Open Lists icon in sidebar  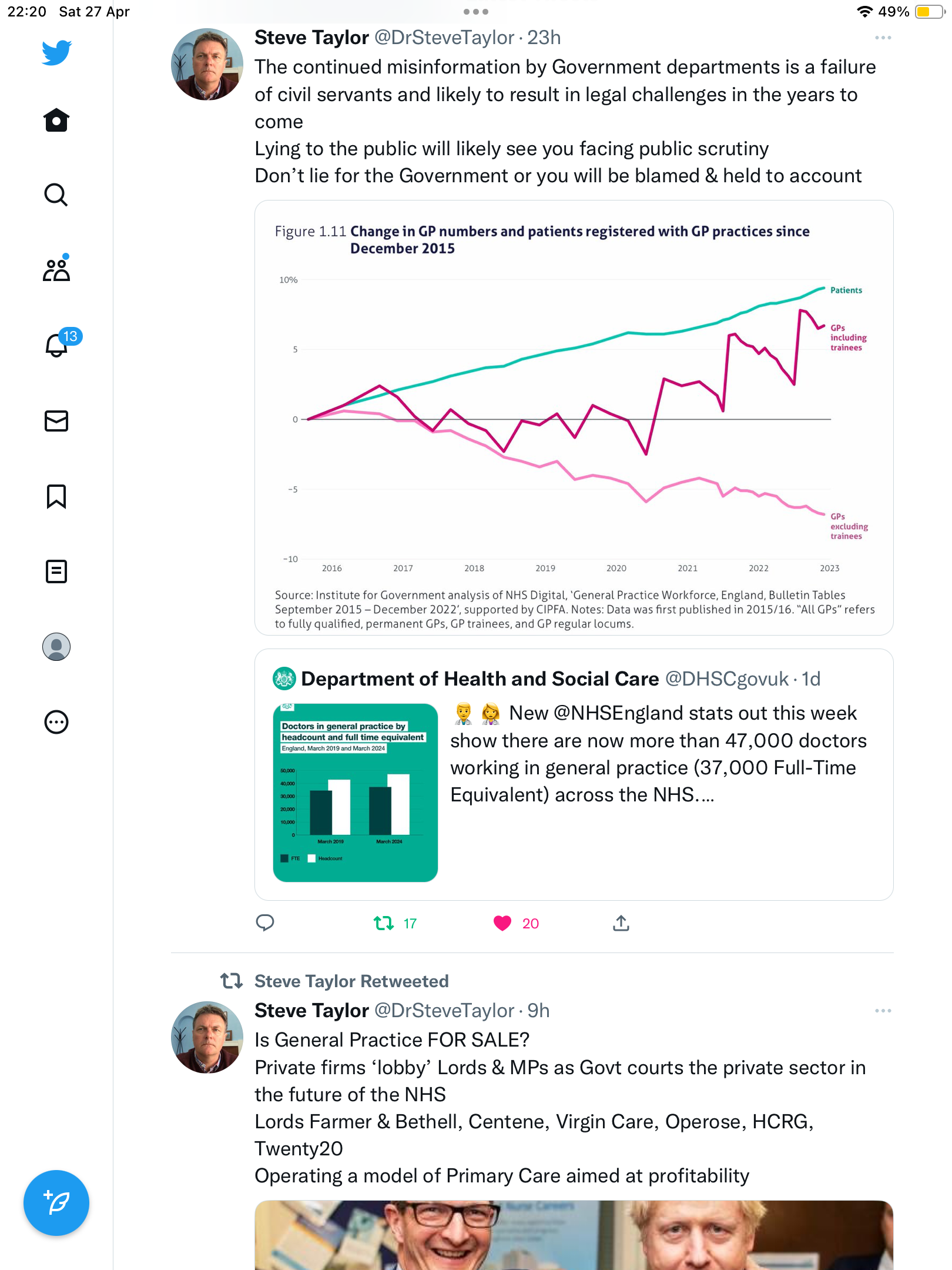pyautogui.click(x=56, y=571)
